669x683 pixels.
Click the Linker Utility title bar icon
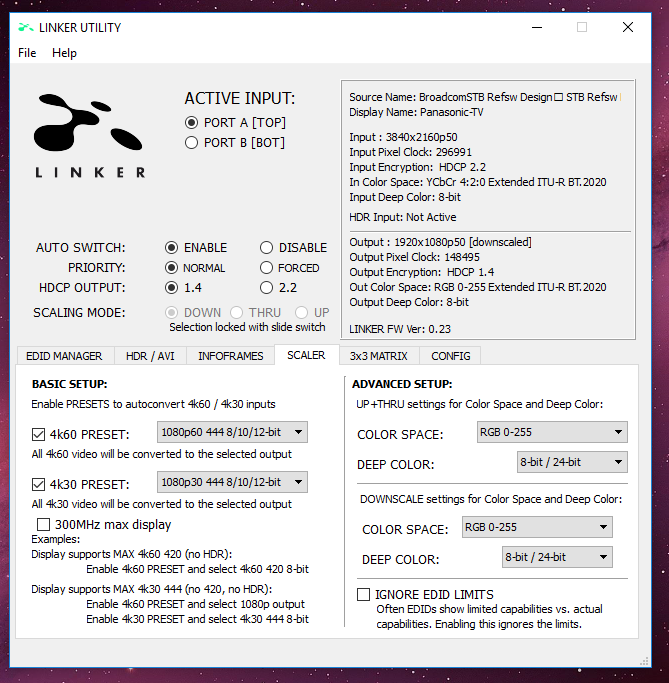pos(26,27)
